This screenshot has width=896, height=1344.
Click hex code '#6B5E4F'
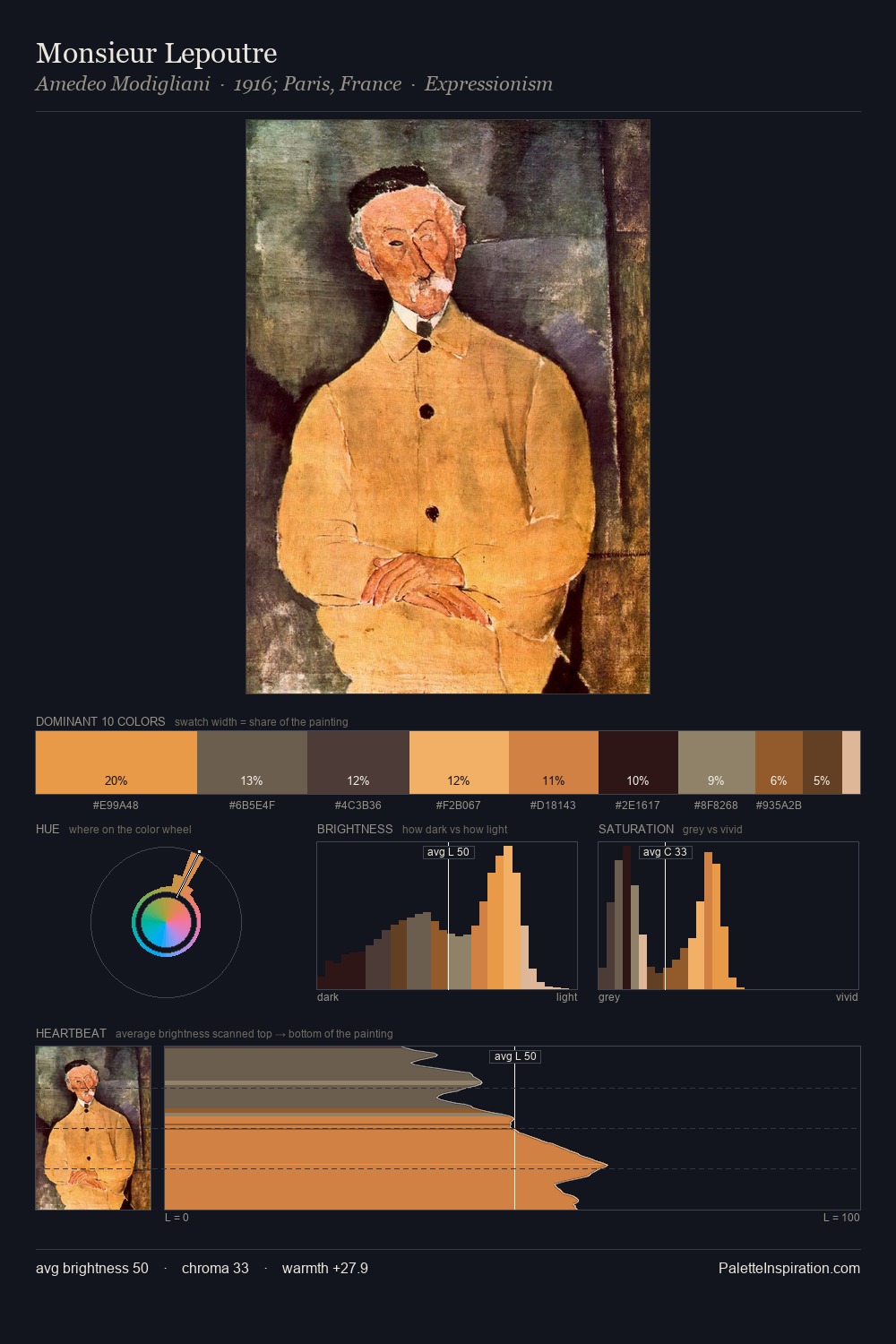pyautogui.click(x=252, y=805)
